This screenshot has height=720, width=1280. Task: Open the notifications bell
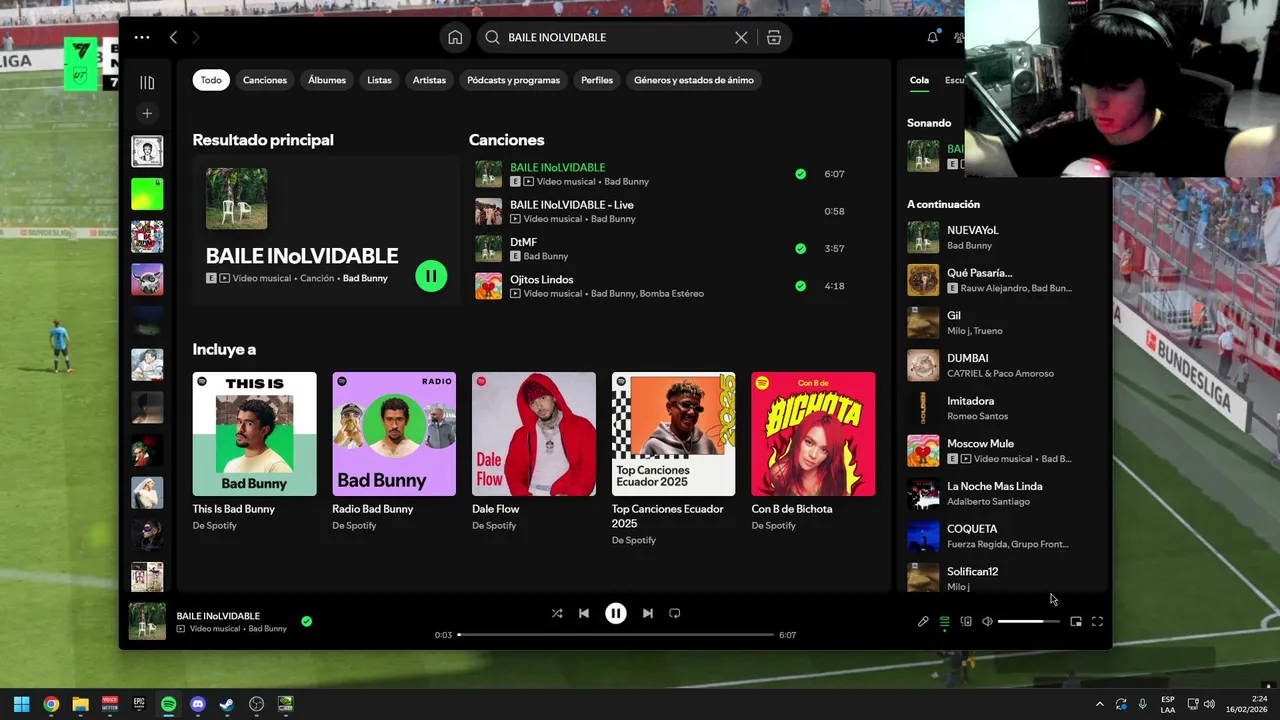click(x=932, y=37)
